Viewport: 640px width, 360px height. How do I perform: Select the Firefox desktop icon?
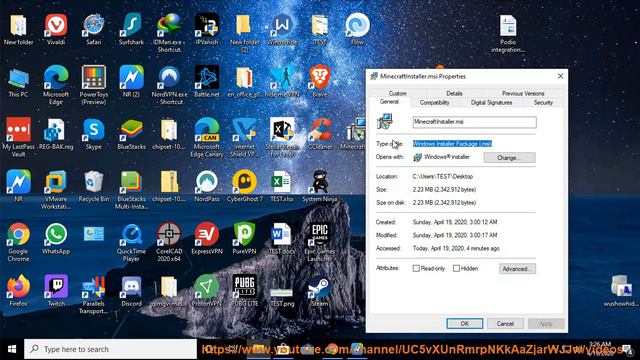(18, 291)
